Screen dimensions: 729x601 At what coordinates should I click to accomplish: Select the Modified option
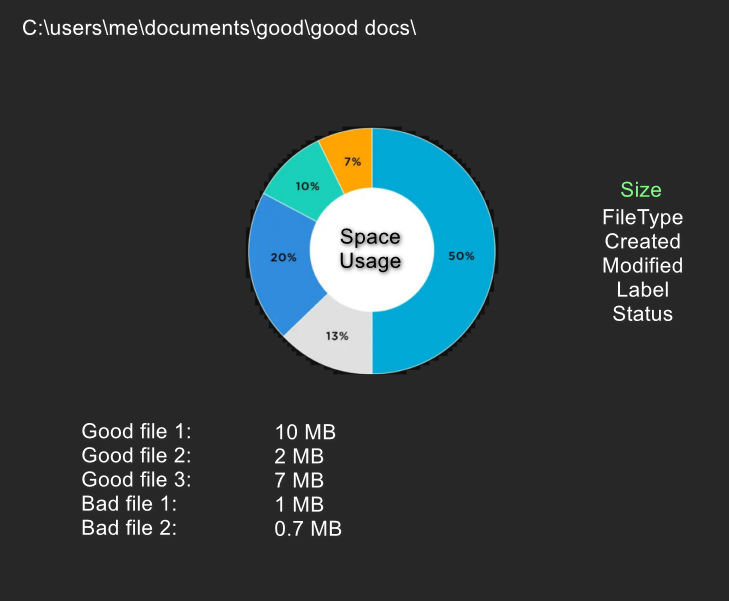click(642, 265)
